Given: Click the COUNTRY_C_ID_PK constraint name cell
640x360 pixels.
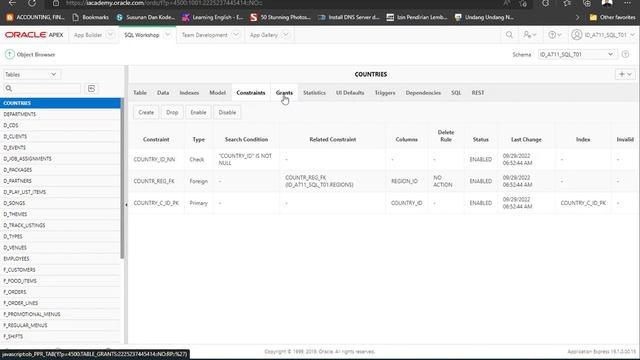Looking at the screenshot, I should coord(156,203).
